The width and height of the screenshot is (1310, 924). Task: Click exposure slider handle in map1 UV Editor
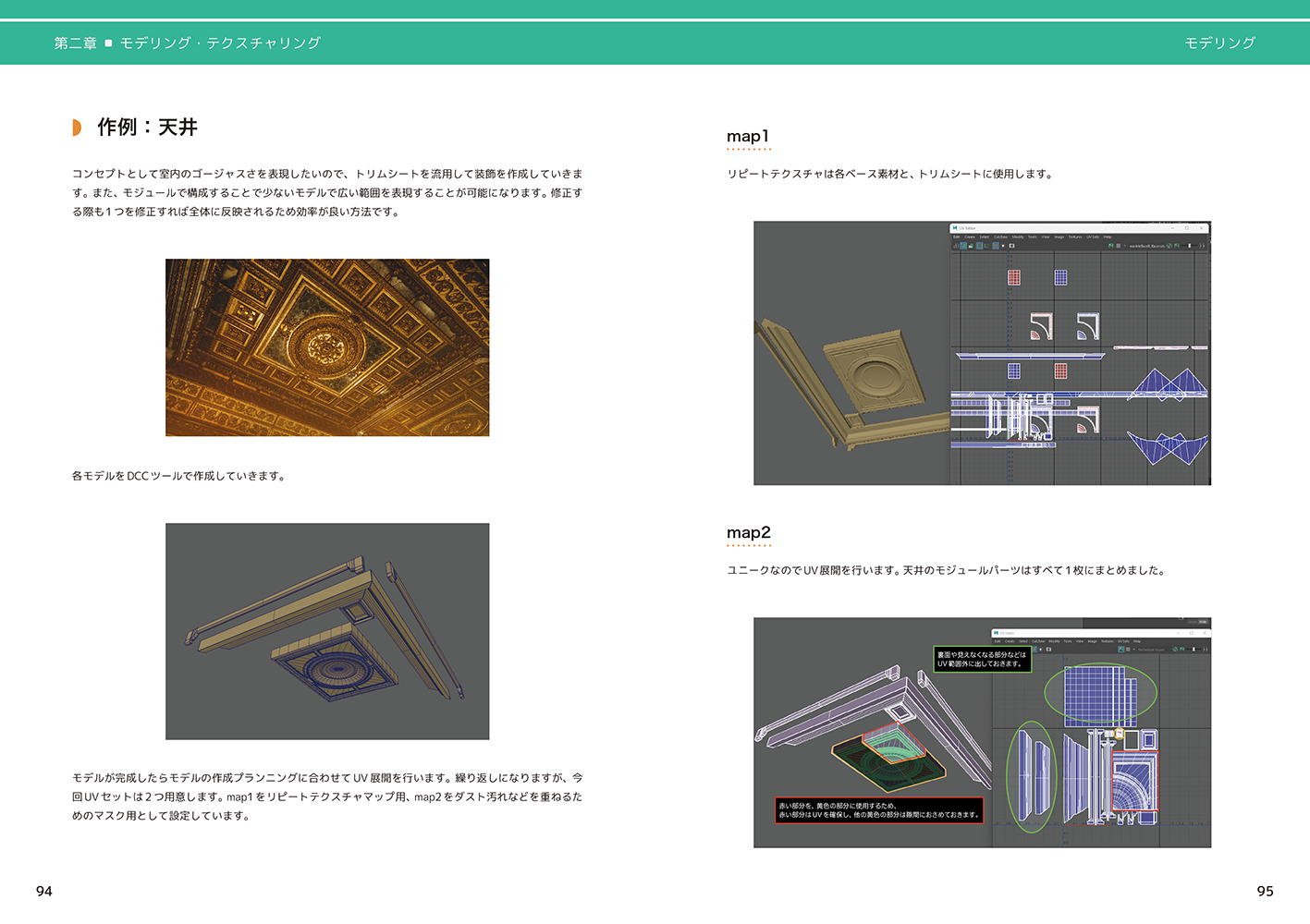tap(1189, 246)
